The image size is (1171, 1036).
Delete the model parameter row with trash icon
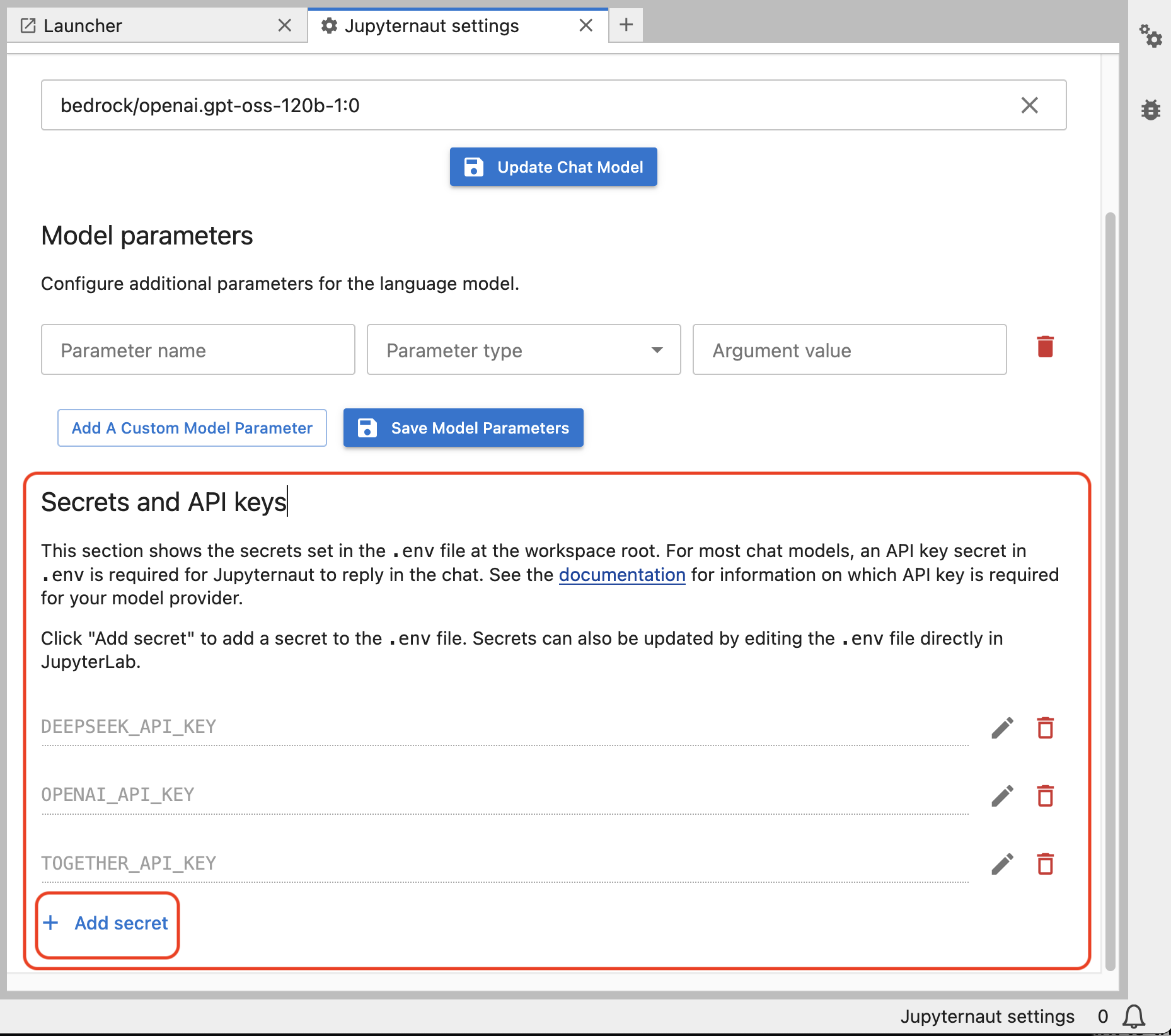1045,347
